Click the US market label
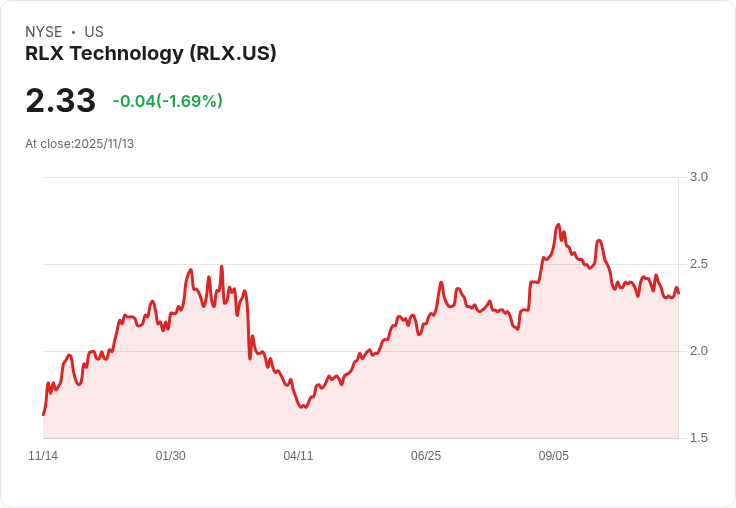Viewport: 736px width, 508px height. point(94,32)
